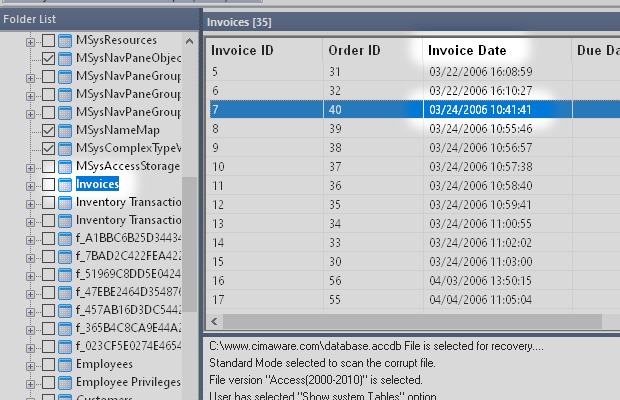This screenshot has height=400, width=620.
Task: Sort by the Invoice Date column header
Action: point(467,50)
